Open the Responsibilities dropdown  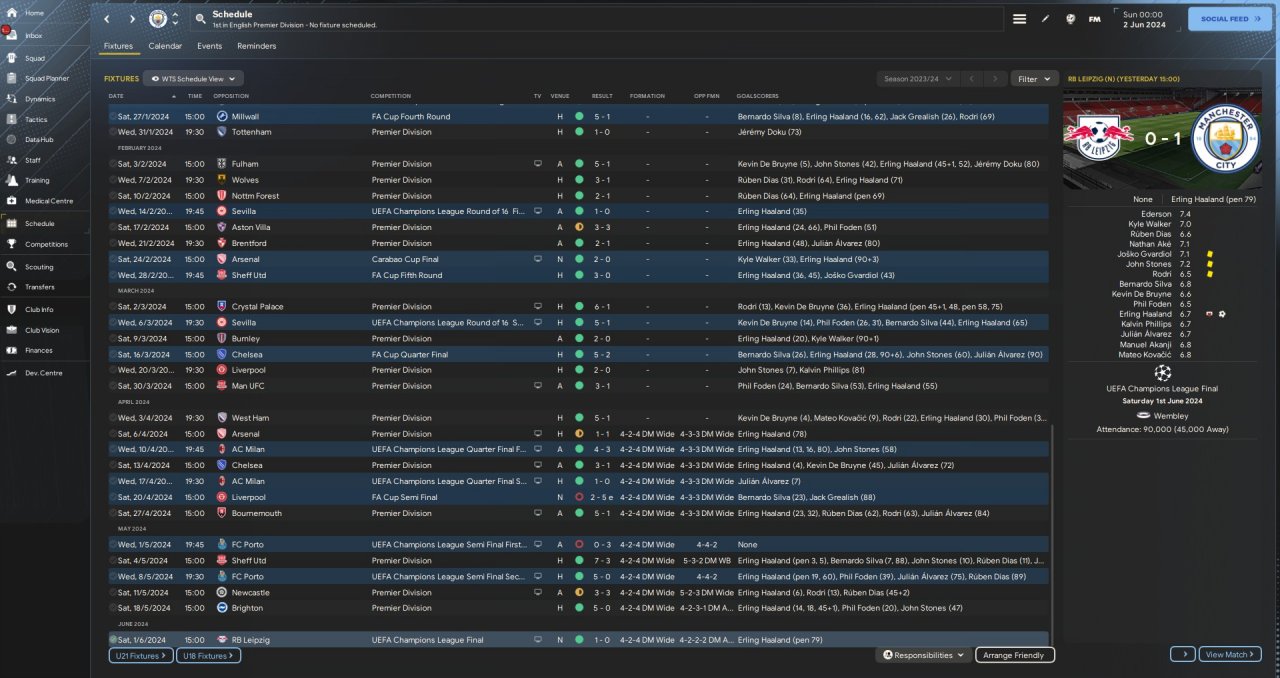923,655
